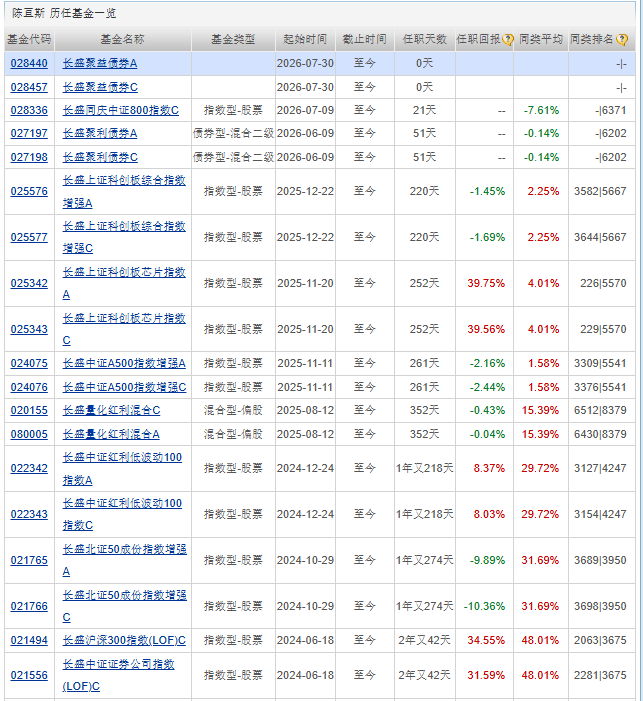
Task: Open fund code 024076
Action: coord(29,387)
